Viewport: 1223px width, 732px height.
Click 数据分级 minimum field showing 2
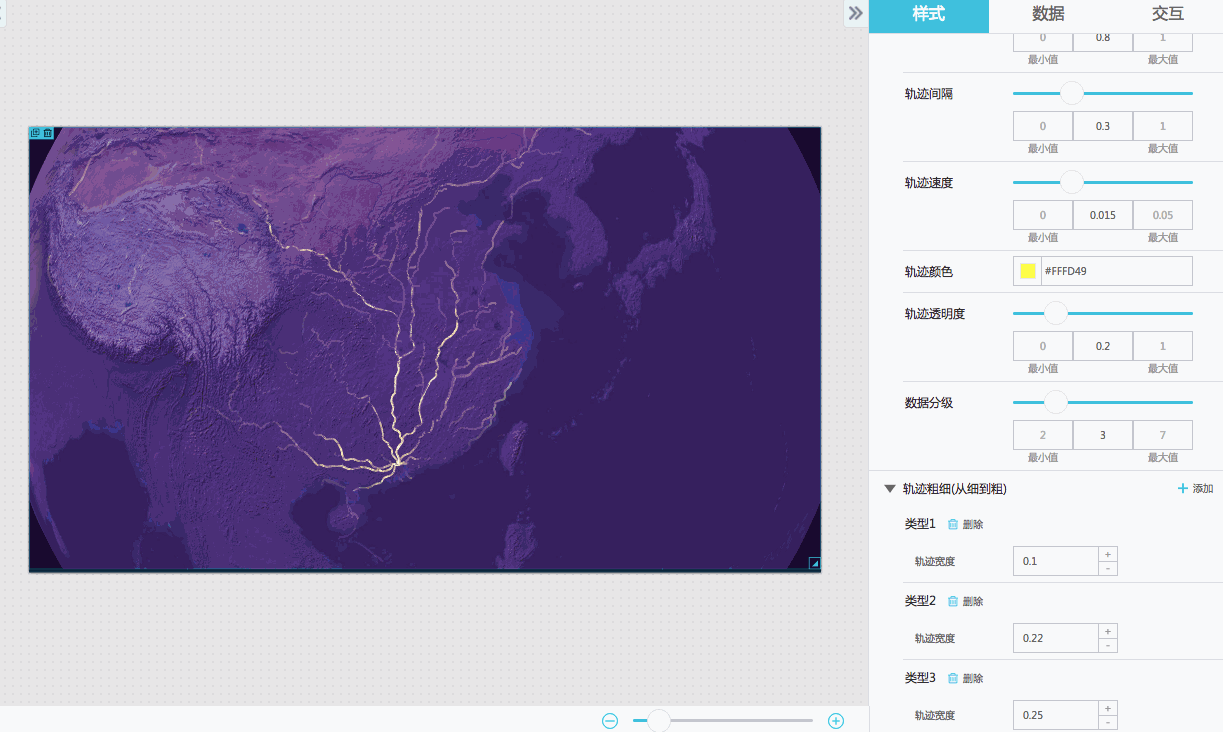click(x=1043, y=435)
